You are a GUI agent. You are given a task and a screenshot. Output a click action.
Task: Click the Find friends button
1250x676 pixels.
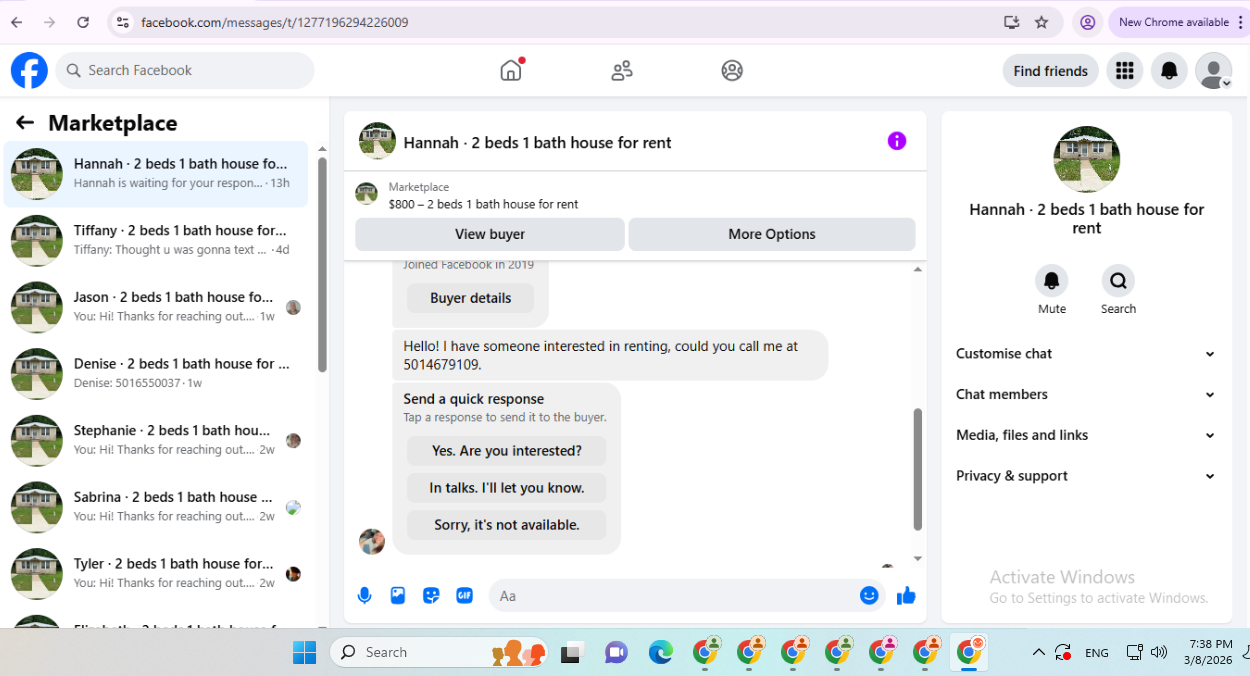[1050, 71]
